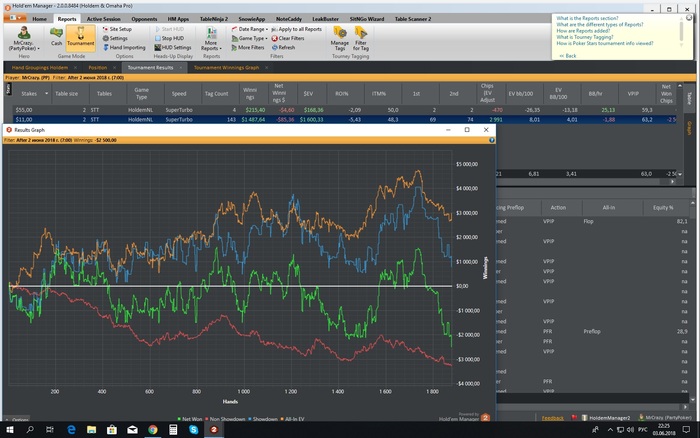
Task: Expand the graph Options panel
Action: pos(18,420)
